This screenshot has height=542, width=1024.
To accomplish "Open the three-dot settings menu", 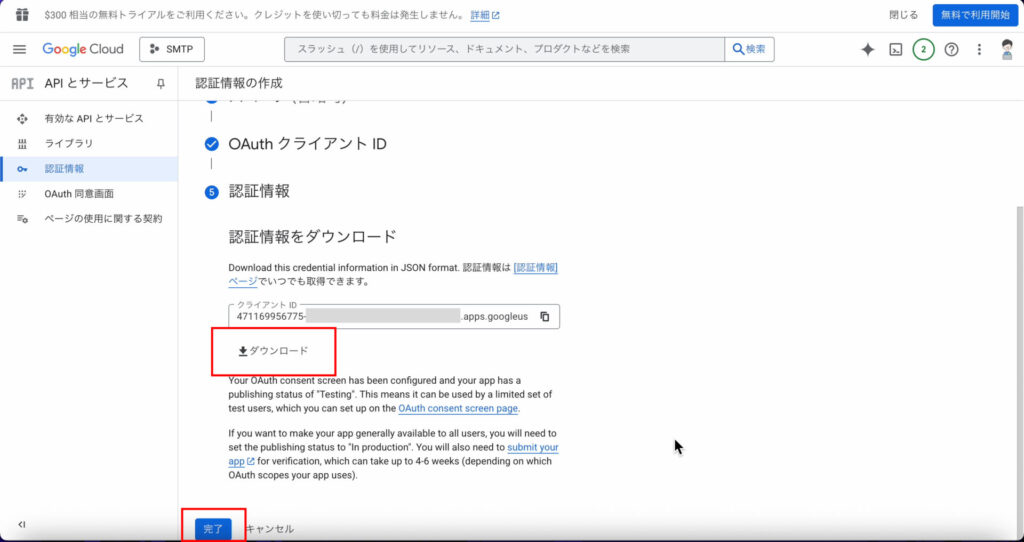I will [x=979, y=50].
